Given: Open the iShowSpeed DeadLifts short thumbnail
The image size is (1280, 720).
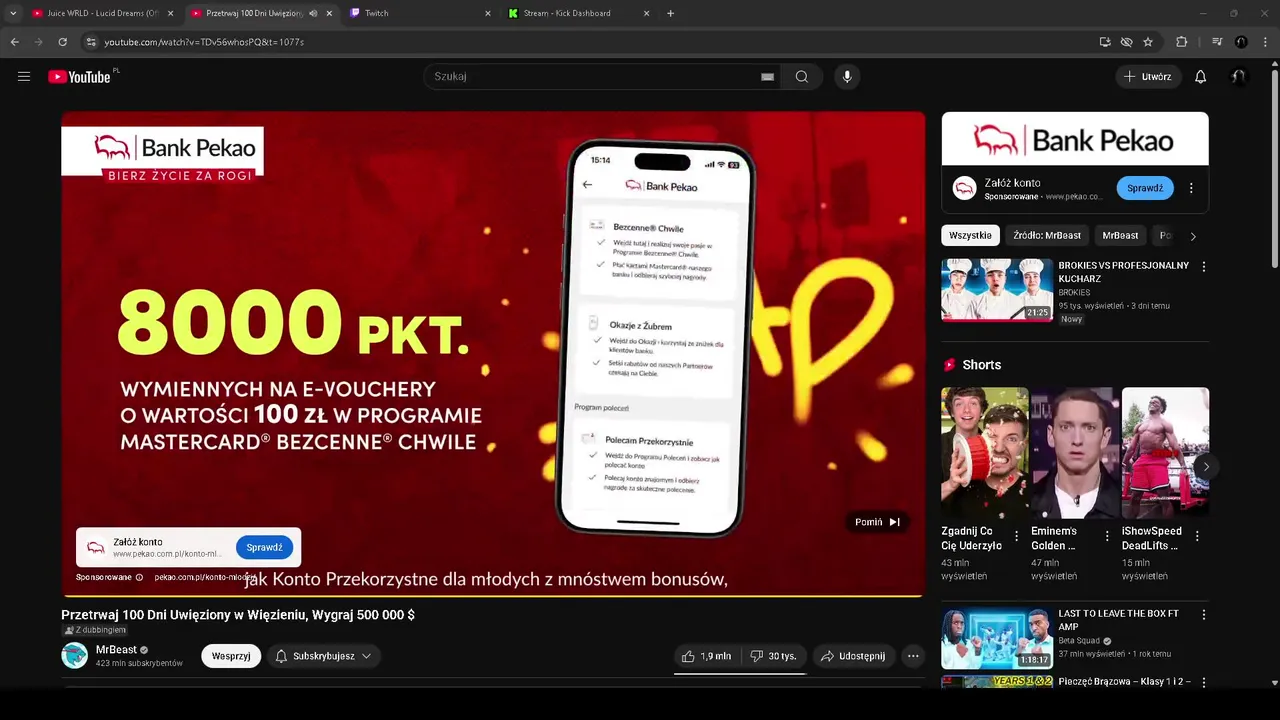Looking at the screenshot, I should (1165, 453).
